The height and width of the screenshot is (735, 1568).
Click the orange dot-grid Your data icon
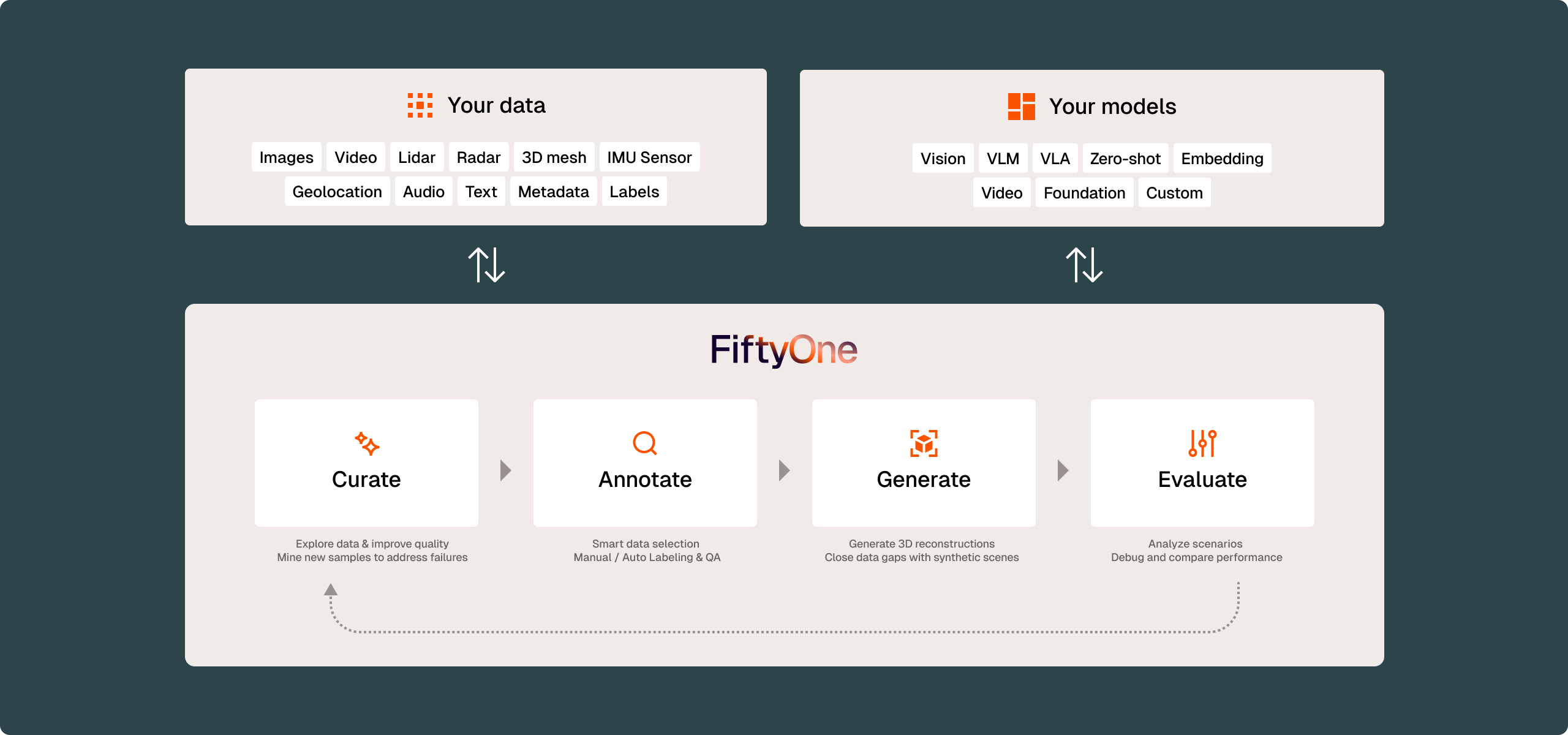(x=420, y=105)
